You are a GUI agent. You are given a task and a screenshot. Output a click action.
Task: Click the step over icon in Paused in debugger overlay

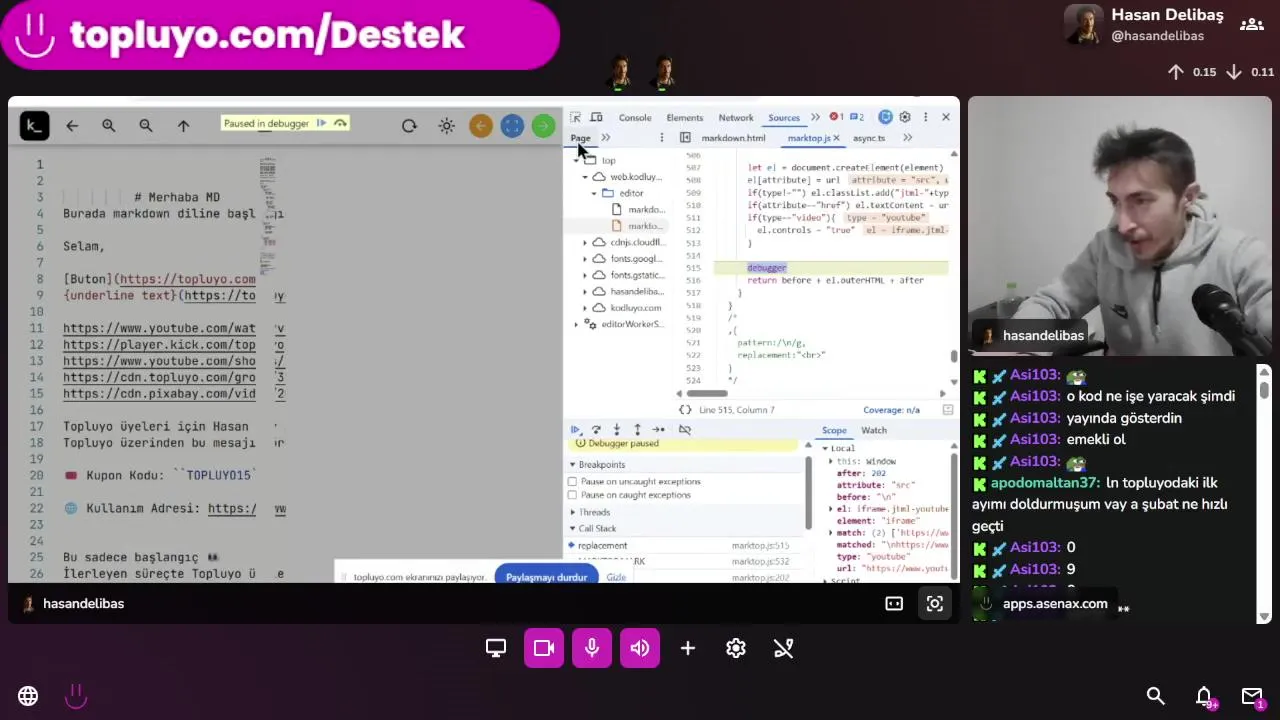tap(341, 123)
